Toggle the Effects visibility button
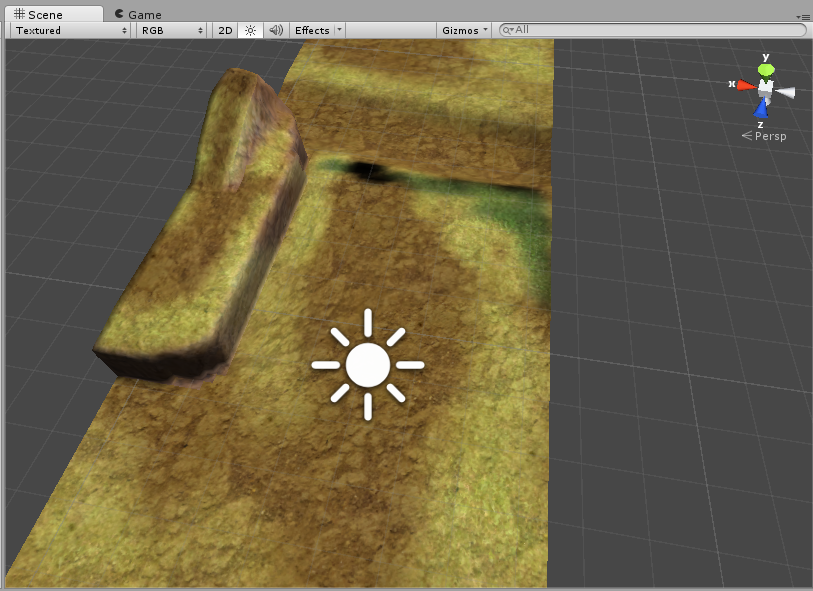The image size is (813, 591). click(x=312, y=30)
